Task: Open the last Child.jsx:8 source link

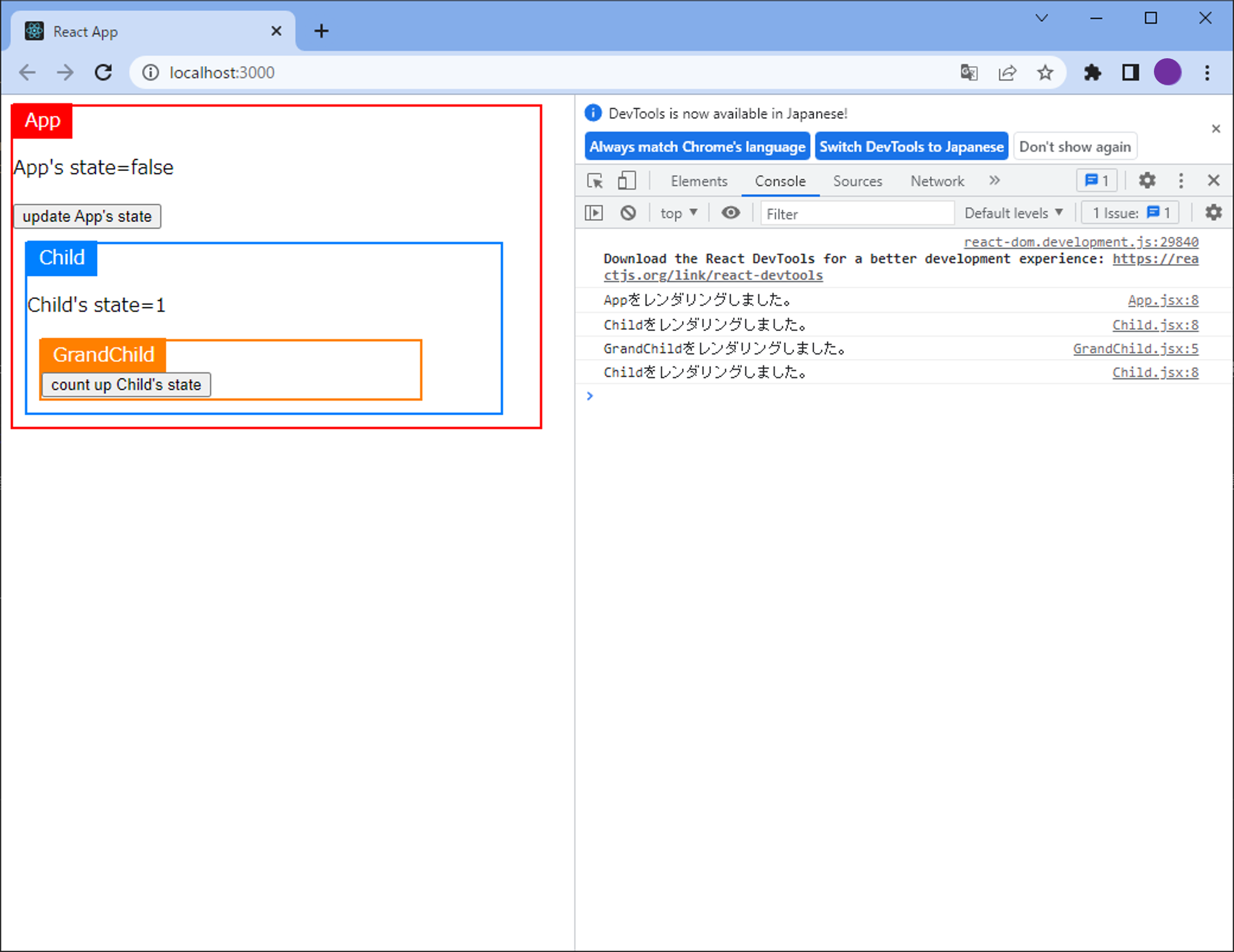Action: [1155, 372]
